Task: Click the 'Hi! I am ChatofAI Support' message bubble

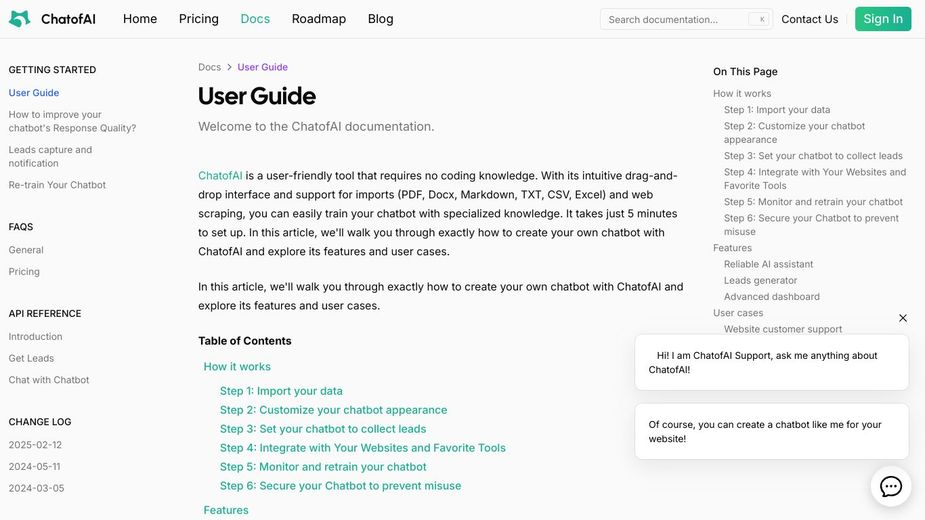Action: click(x=772, y=362)
